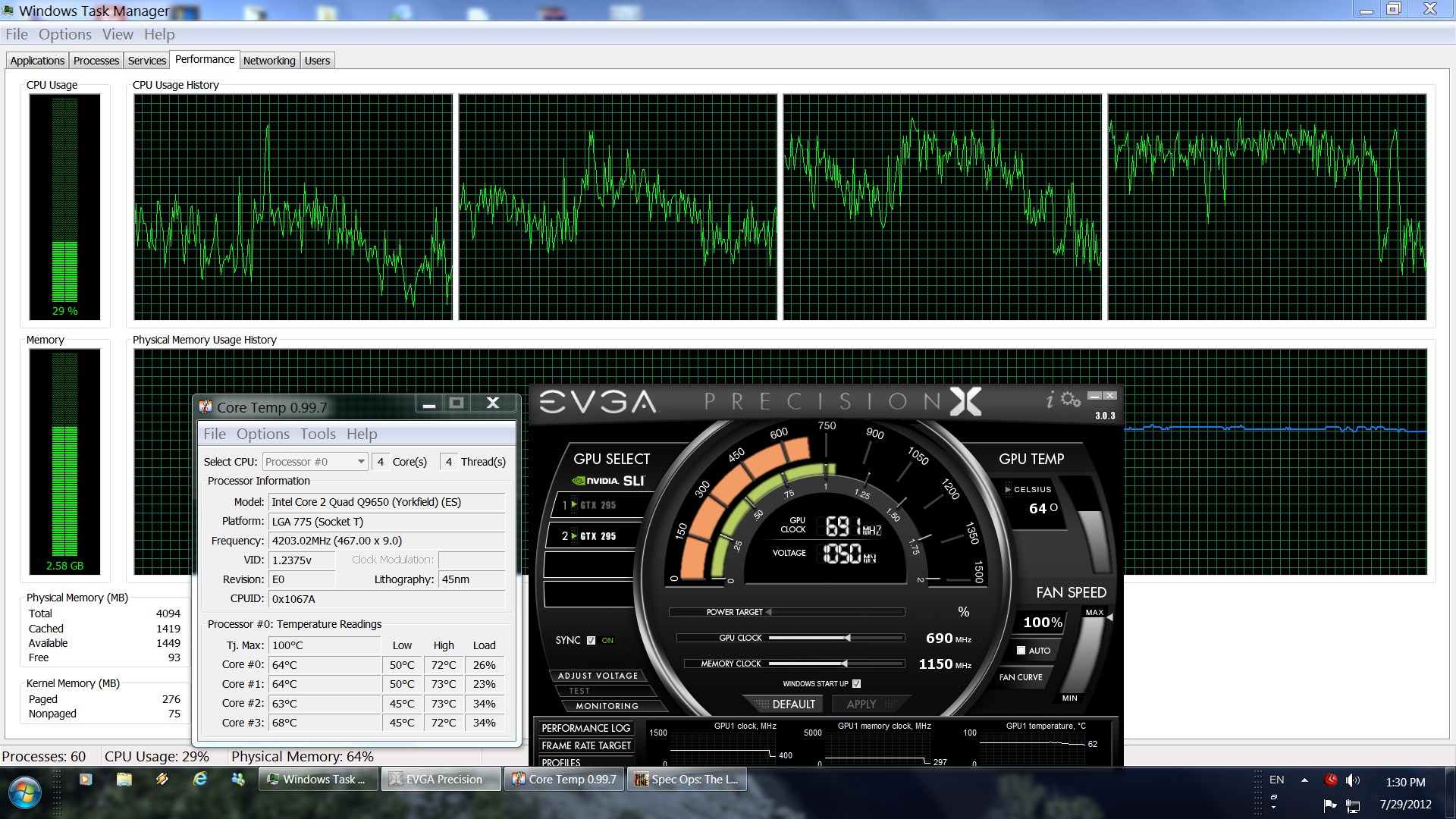This screenshot has width=1456, height=819.
Task: Open EVGA Precision settings gear icon
Action: coord(1071,399)
